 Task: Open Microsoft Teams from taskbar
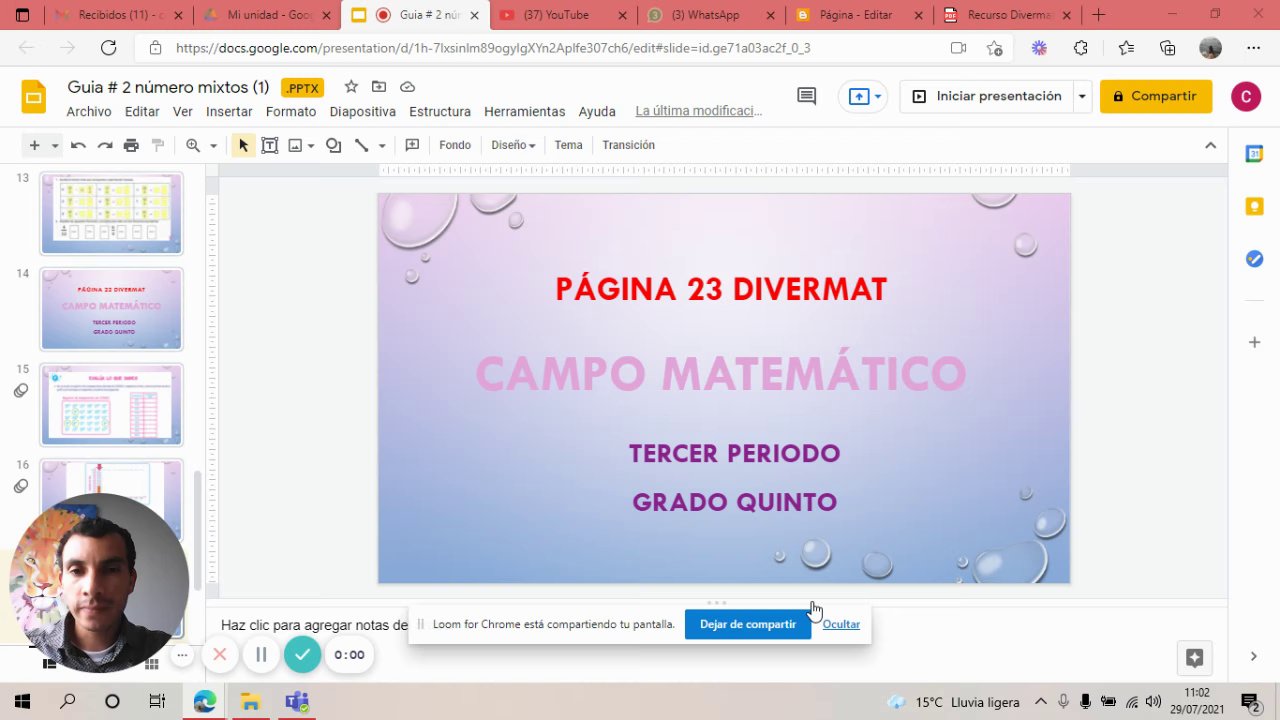pyautogui.click(x=296, y=702)
